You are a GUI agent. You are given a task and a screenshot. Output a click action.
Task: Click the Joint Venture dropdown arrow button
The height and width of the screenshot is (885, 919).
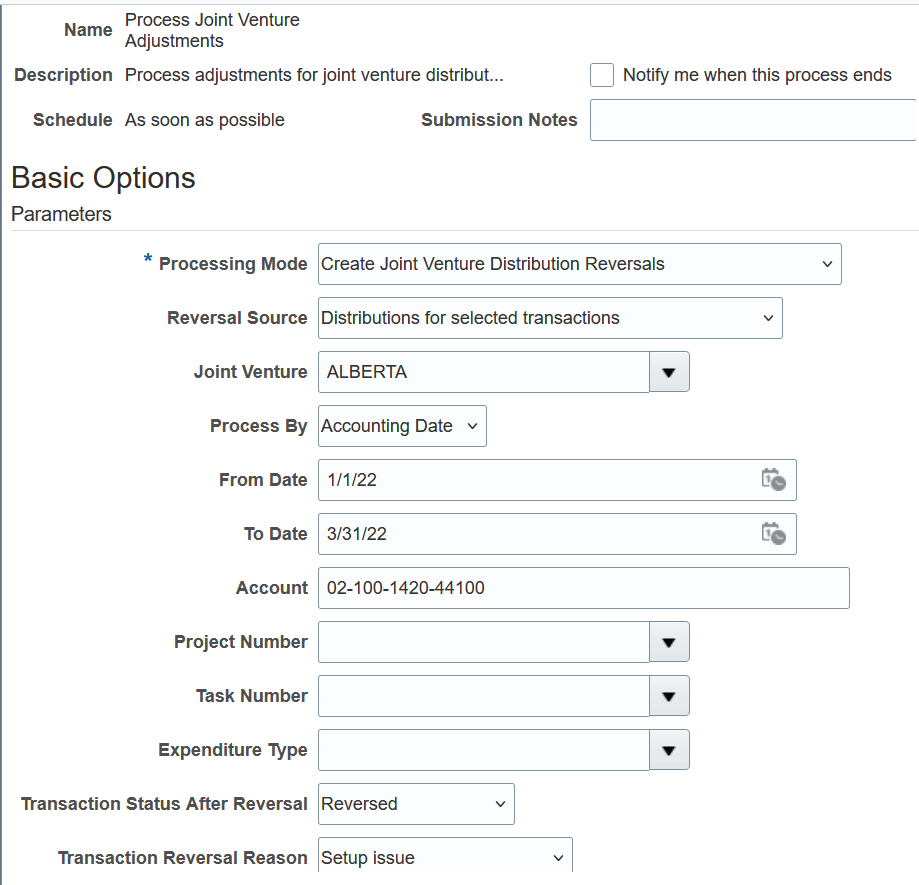(669, 372)
